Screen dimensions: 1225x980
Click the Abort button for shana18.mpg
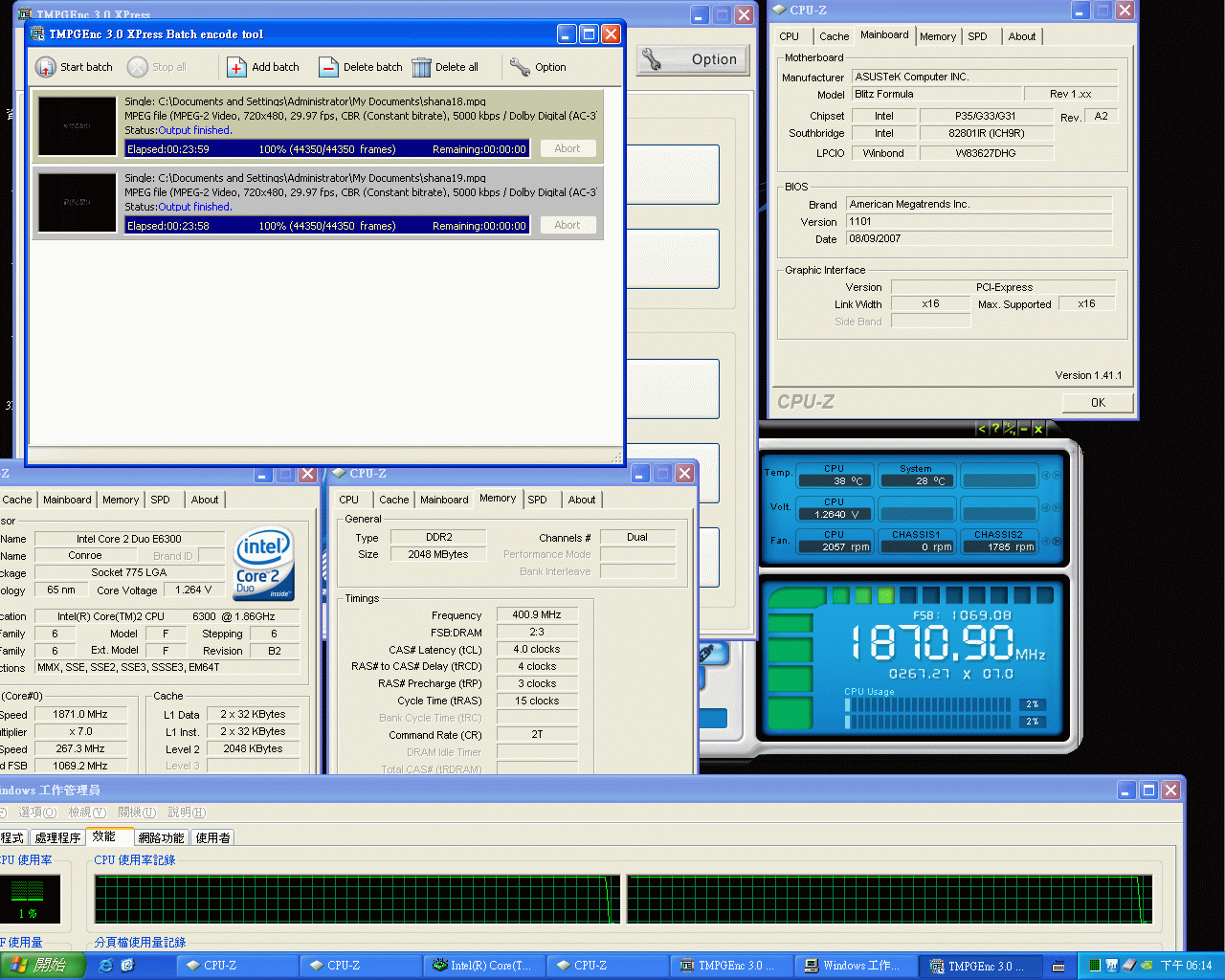tap(568, 148)
